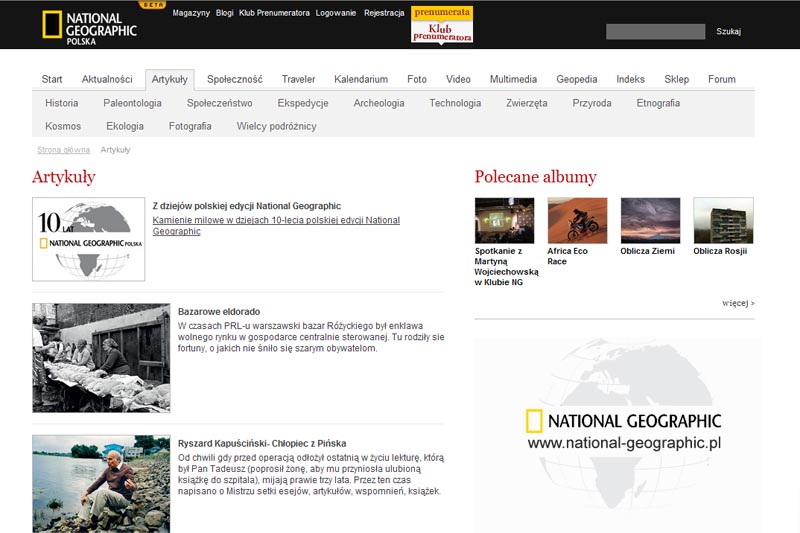Screen dimensions: 800x533
Task: Open the www.national-geographic.pl banner
Action: [x=618, y=435]
